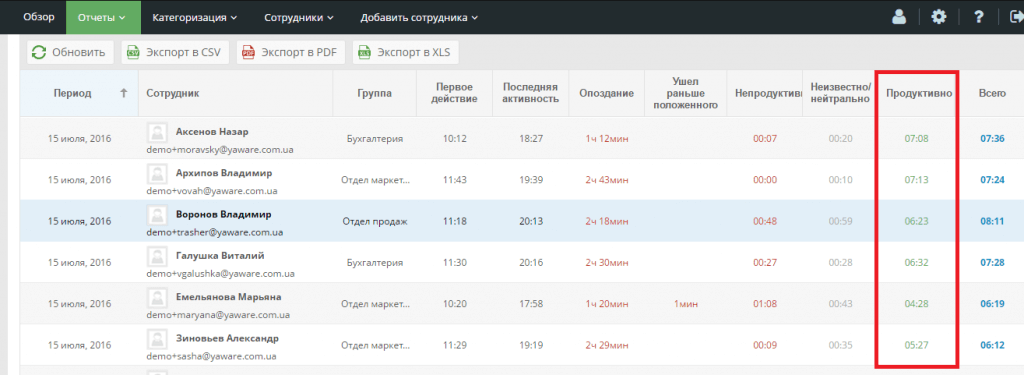Click last activity time 20:16

[531, 263]
